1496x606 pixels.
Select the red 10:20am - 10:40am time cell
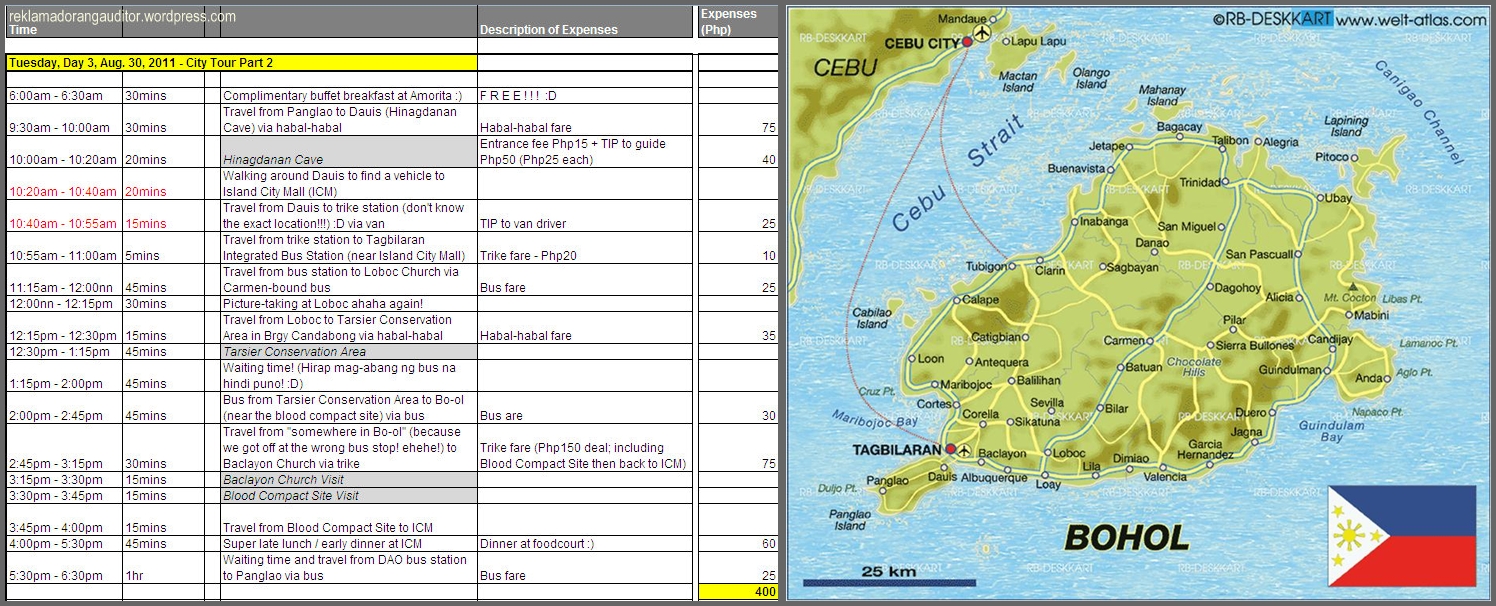(x=63, y=191)
